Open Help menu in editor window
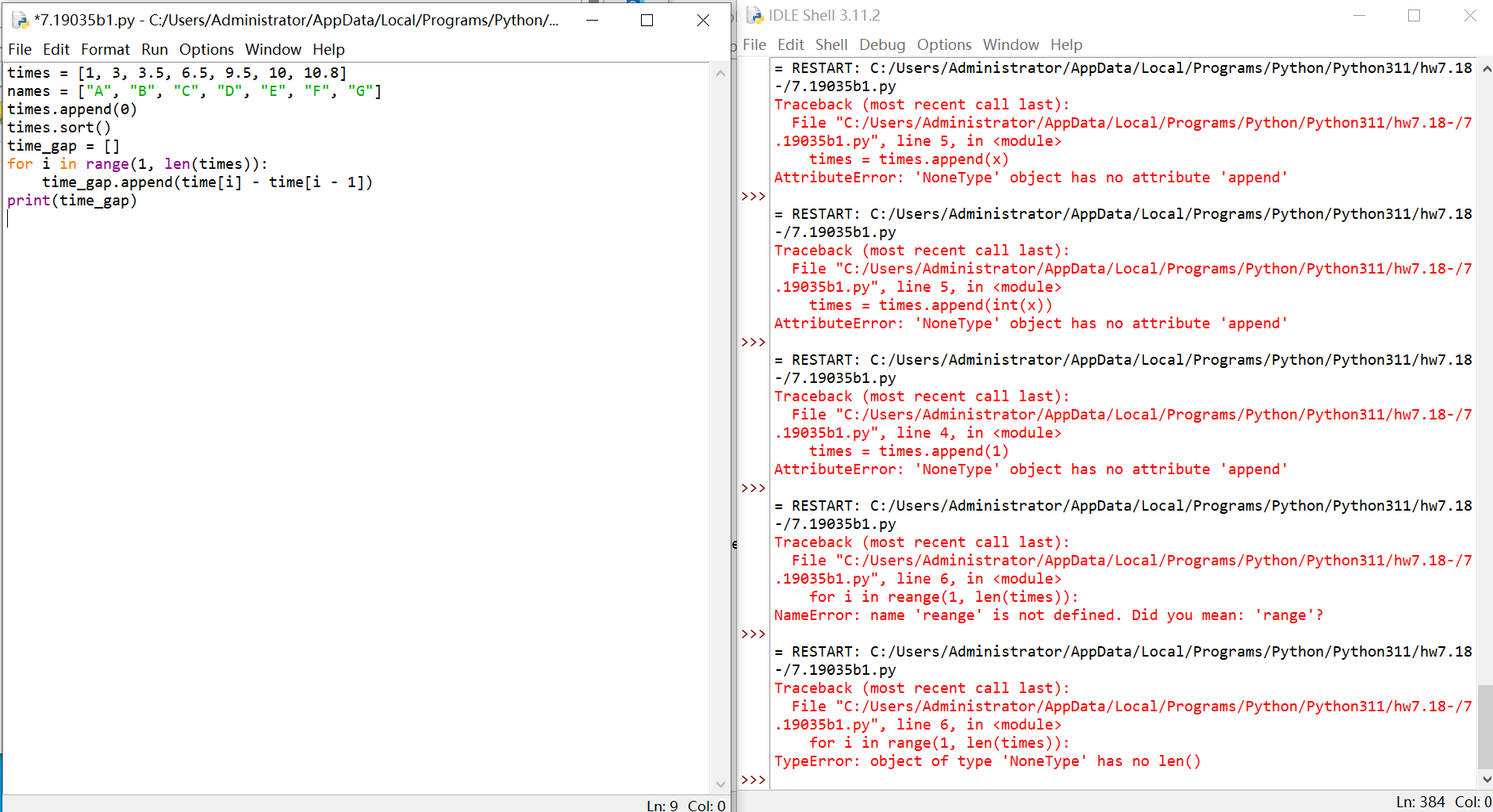This screenshot has width=1493, height=812. pos(328,49)
